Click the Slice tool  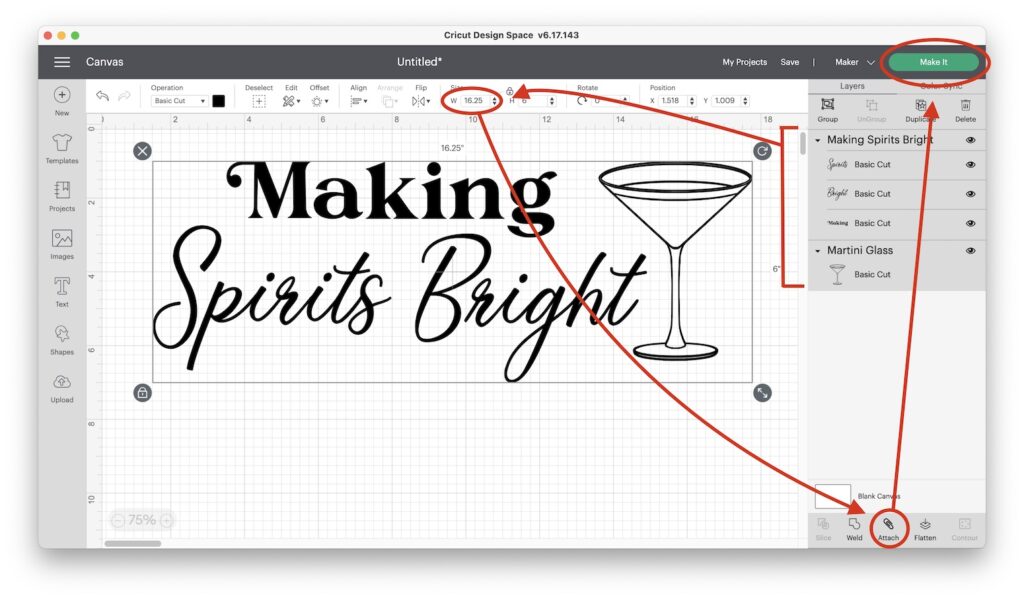(824, 529)
